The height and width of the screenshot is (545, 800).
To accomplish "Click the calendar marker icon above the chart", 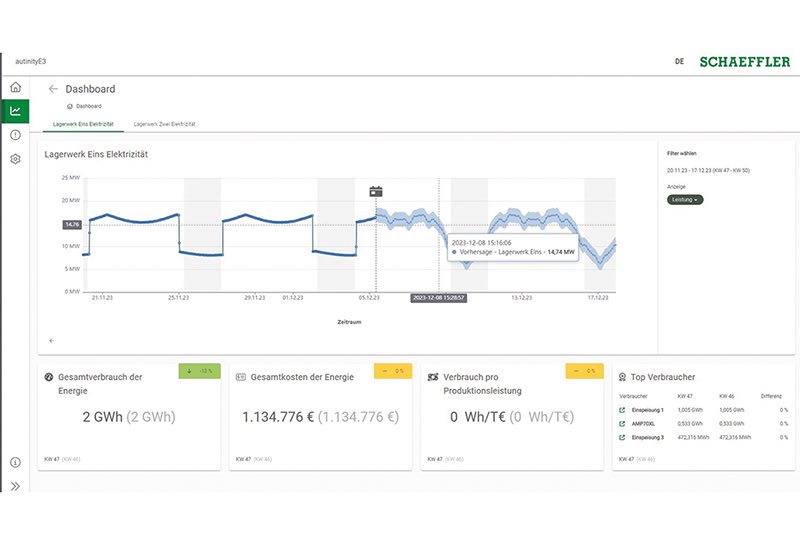I will click(x=376, y=192).
